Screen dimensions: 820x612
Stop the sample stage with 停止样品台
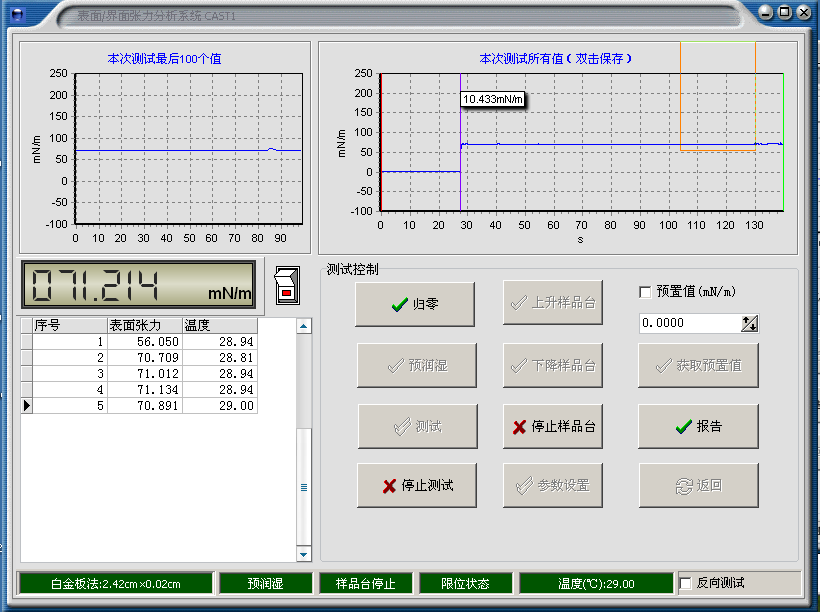coord(553,426)
